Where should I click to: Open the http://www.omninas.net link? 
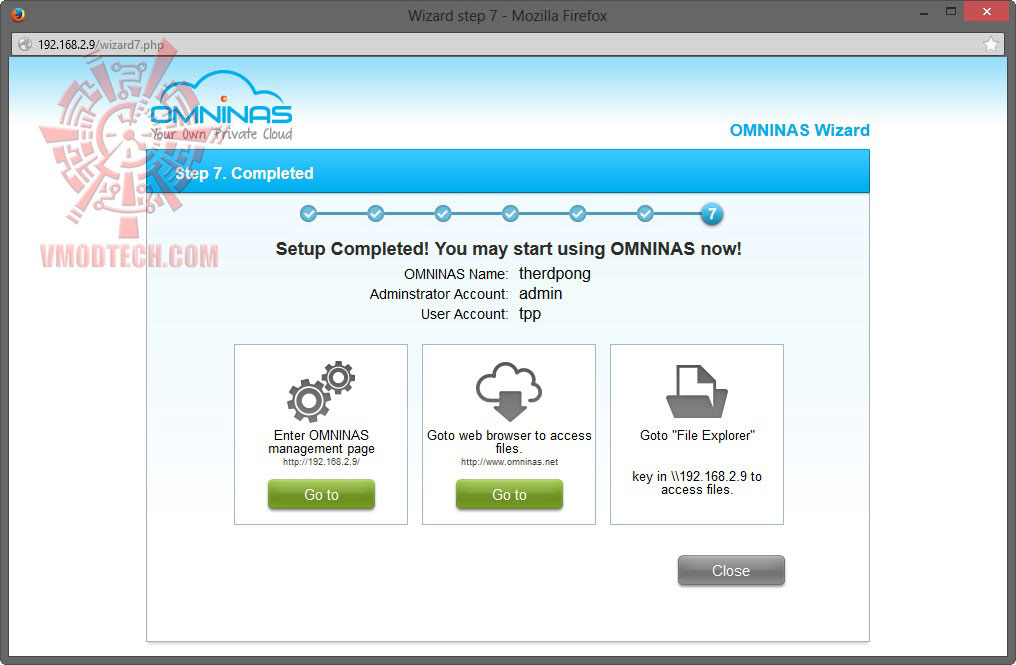pyautogui.click(x=509, y=462)
